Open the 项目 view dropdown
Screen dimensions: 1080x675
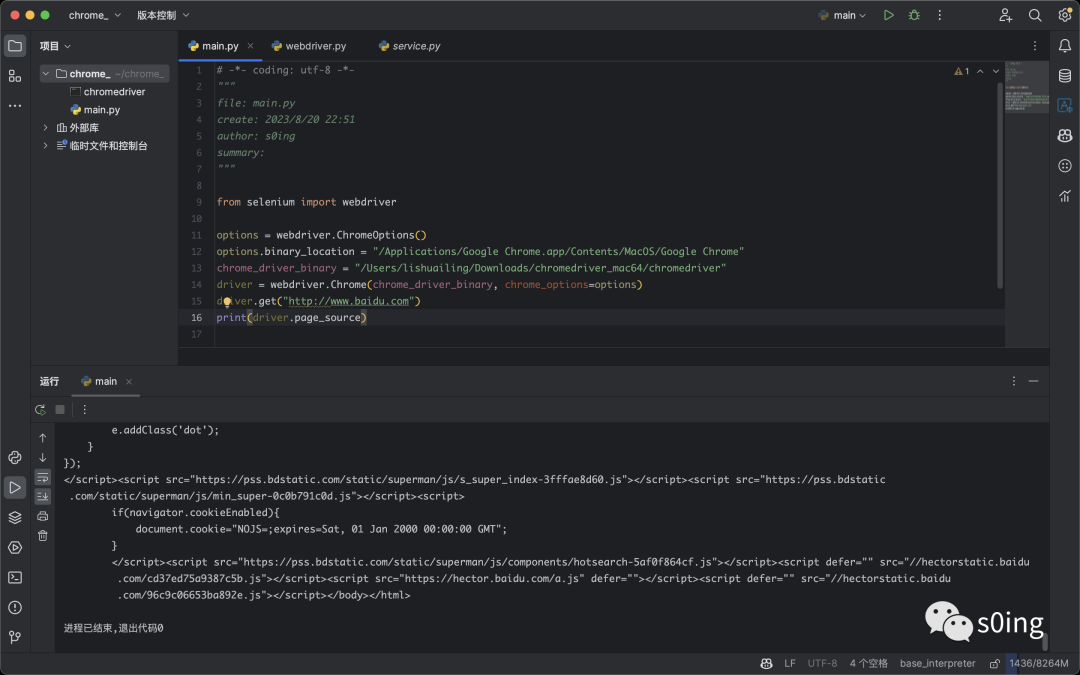[55, 46]
